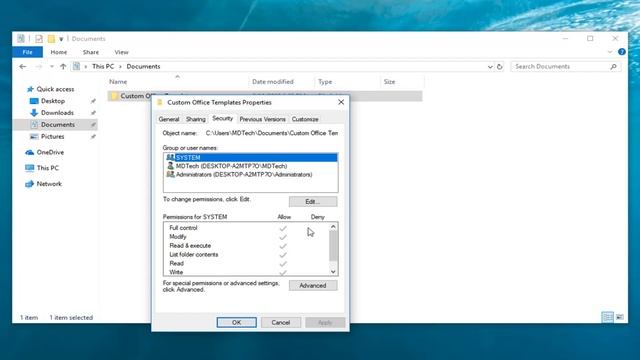640x360 pixels.
Task: Expand the ribbon with the chevron
Action: click(610, 52)
